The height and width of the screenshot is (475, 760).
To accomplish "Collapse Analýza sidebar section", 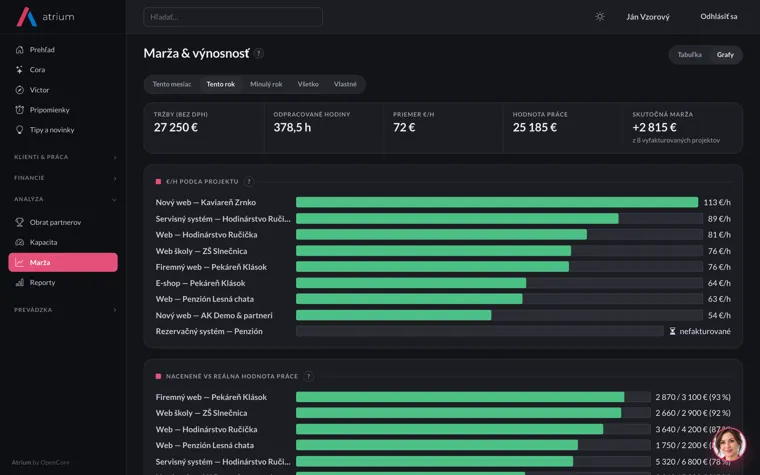I will [65, 199].
